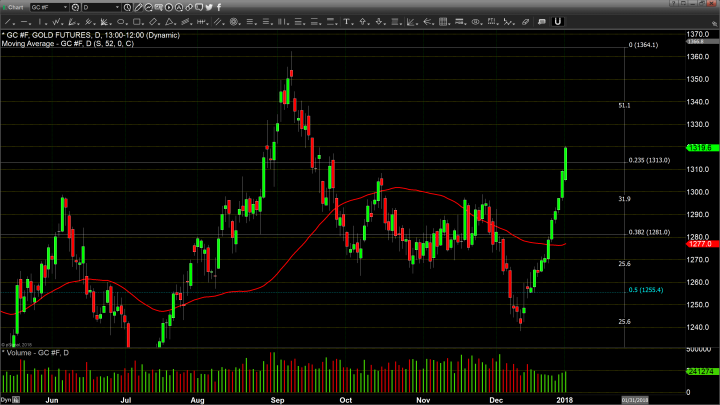Click the help question mark window button
The height and width of the screenshot is (405, 720).
click(x=673, y=3)
